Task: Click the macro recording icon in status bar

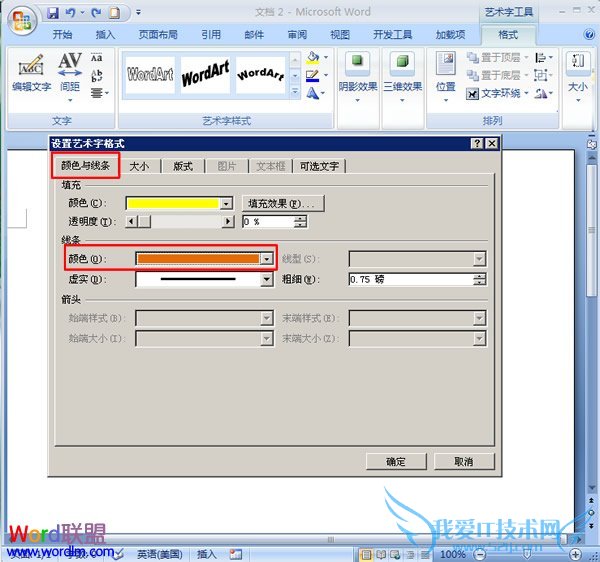Action: [x=235, y=554]
